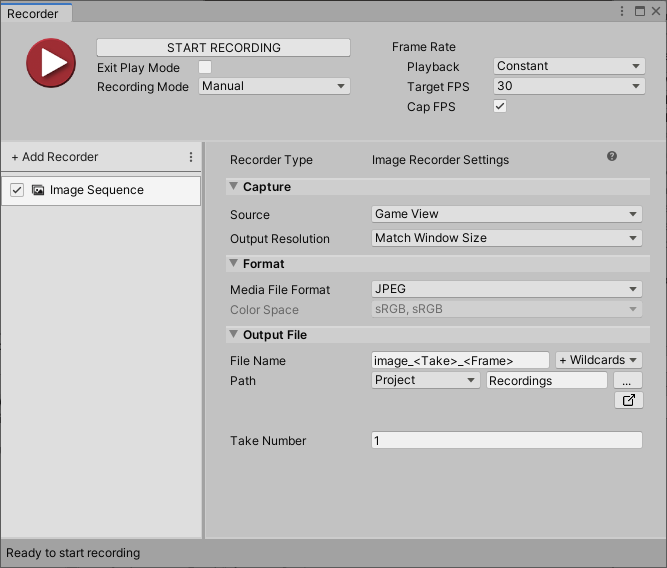
Task: Uncheck the Image Sequence recorder checkbox
Action: [x=16, y=190]
